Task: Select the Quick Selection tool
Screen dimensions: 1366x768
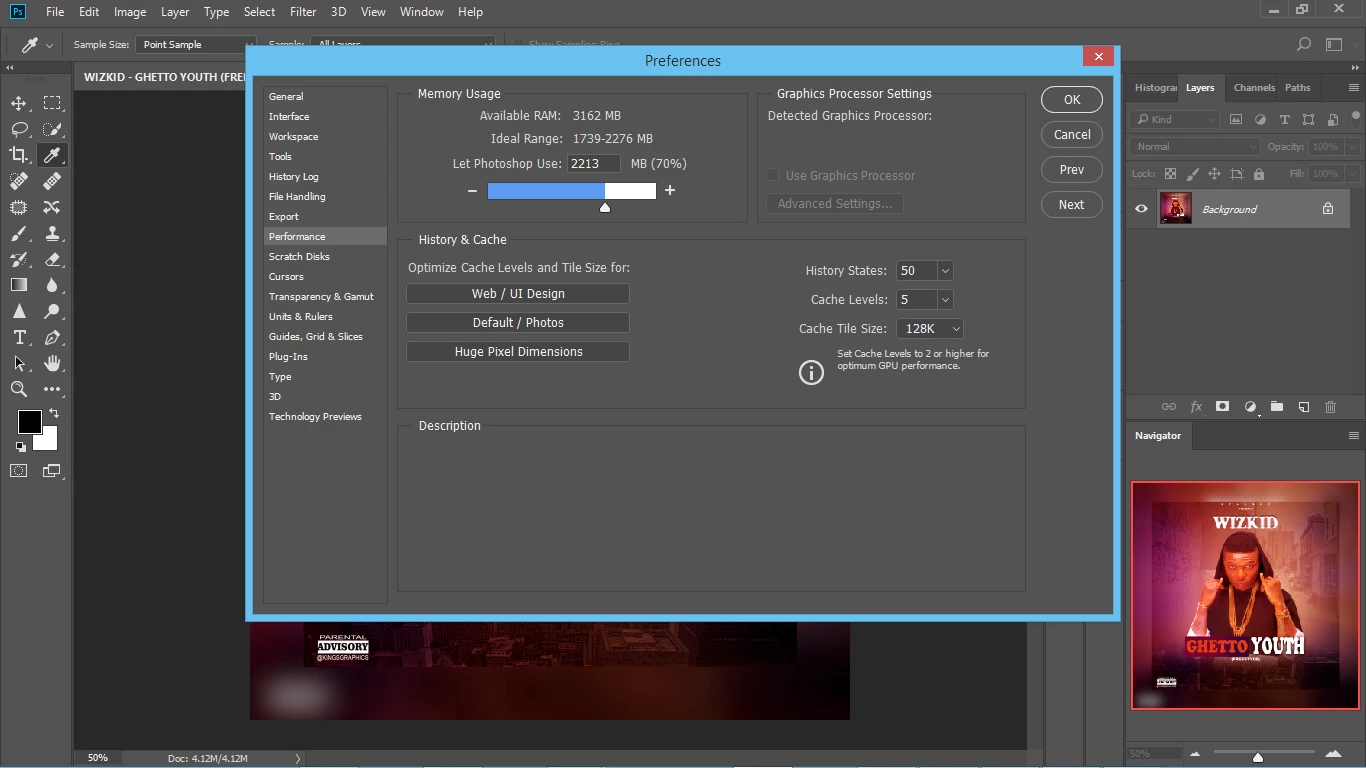Action: [52, 129]
